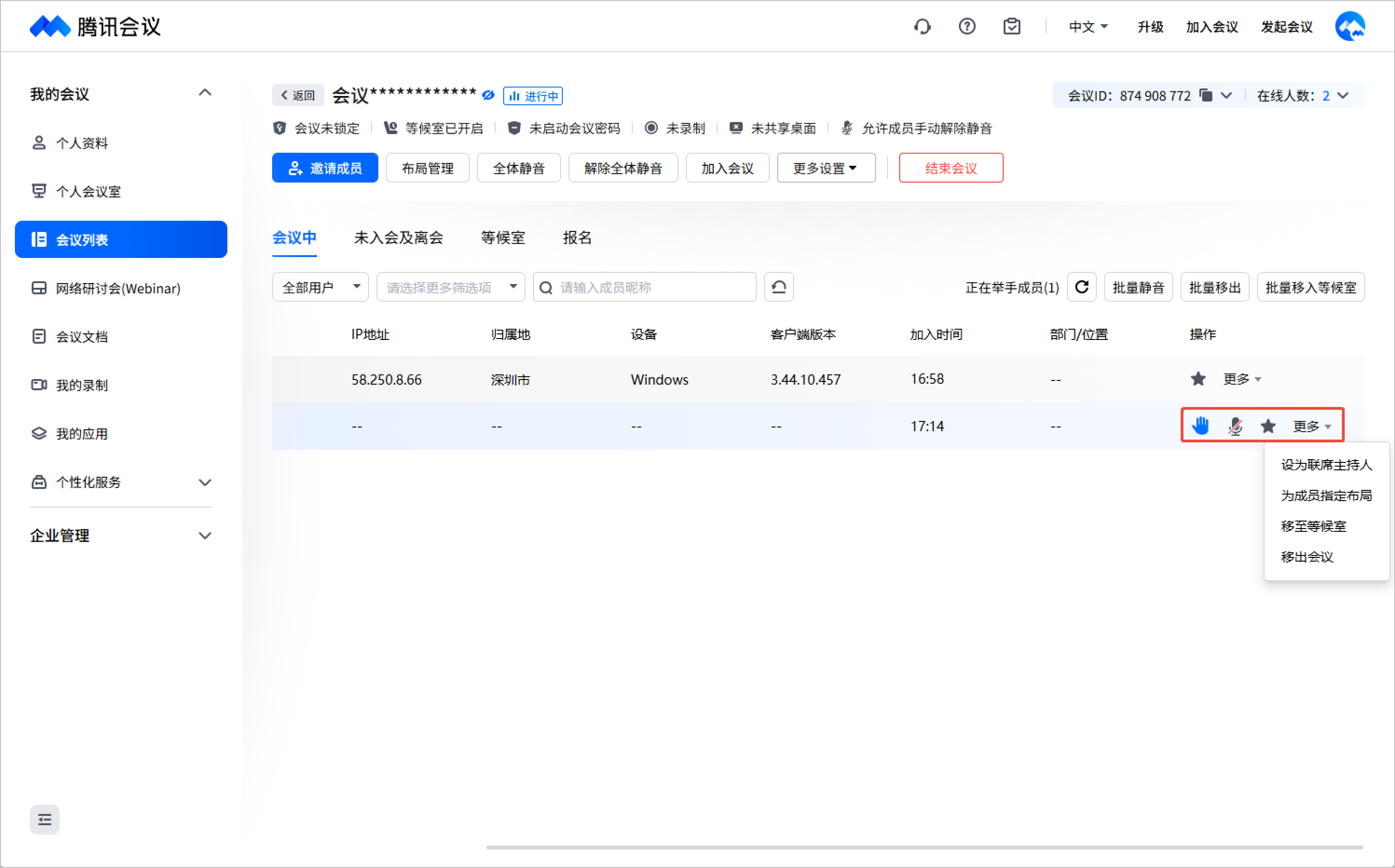Viewport: 1395px width, 868px height.
Task: Click the 批量静音 button
Action: click(x=1138, y=287)
